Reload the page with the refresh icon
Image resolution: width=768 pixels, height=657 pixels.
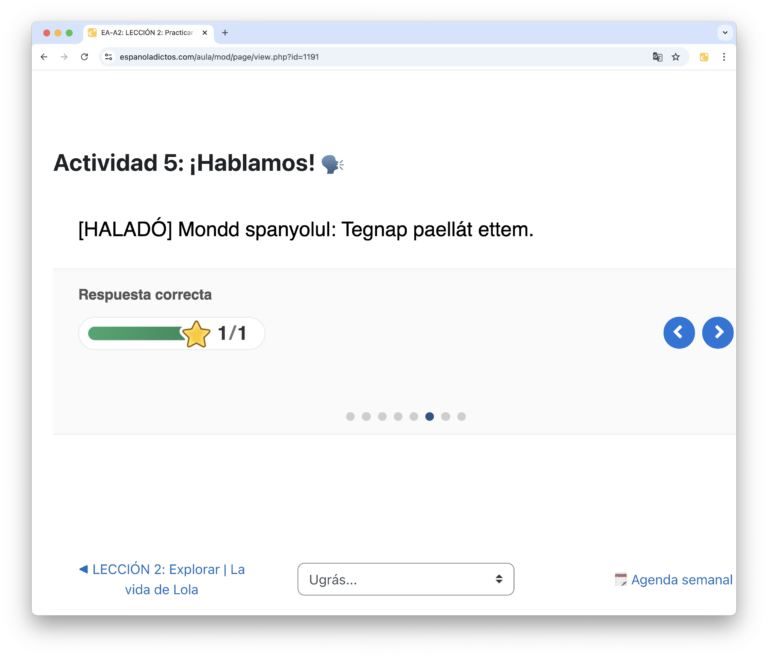point(84,57)
